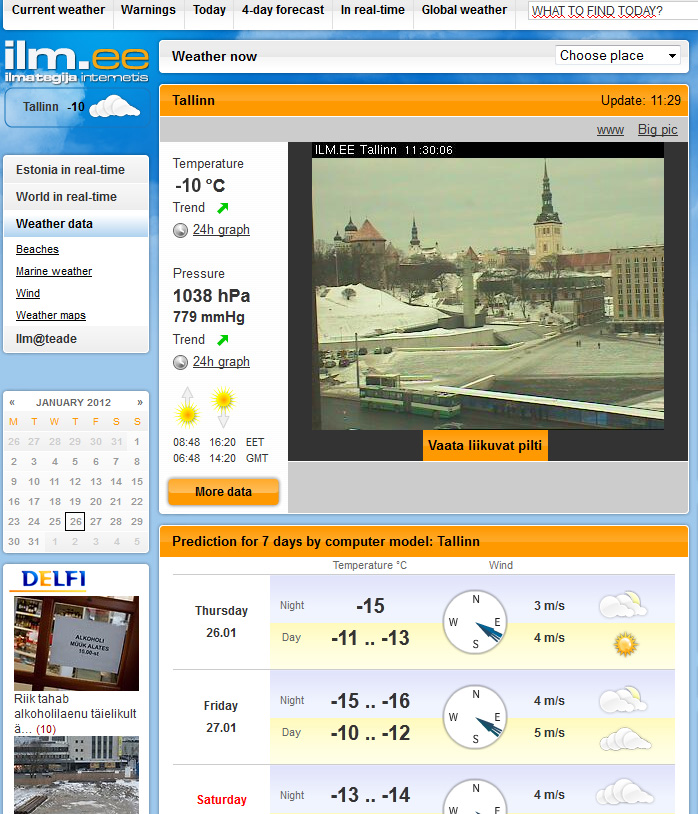Click Thursday day sunny weather icon

(x=625, y=644)
